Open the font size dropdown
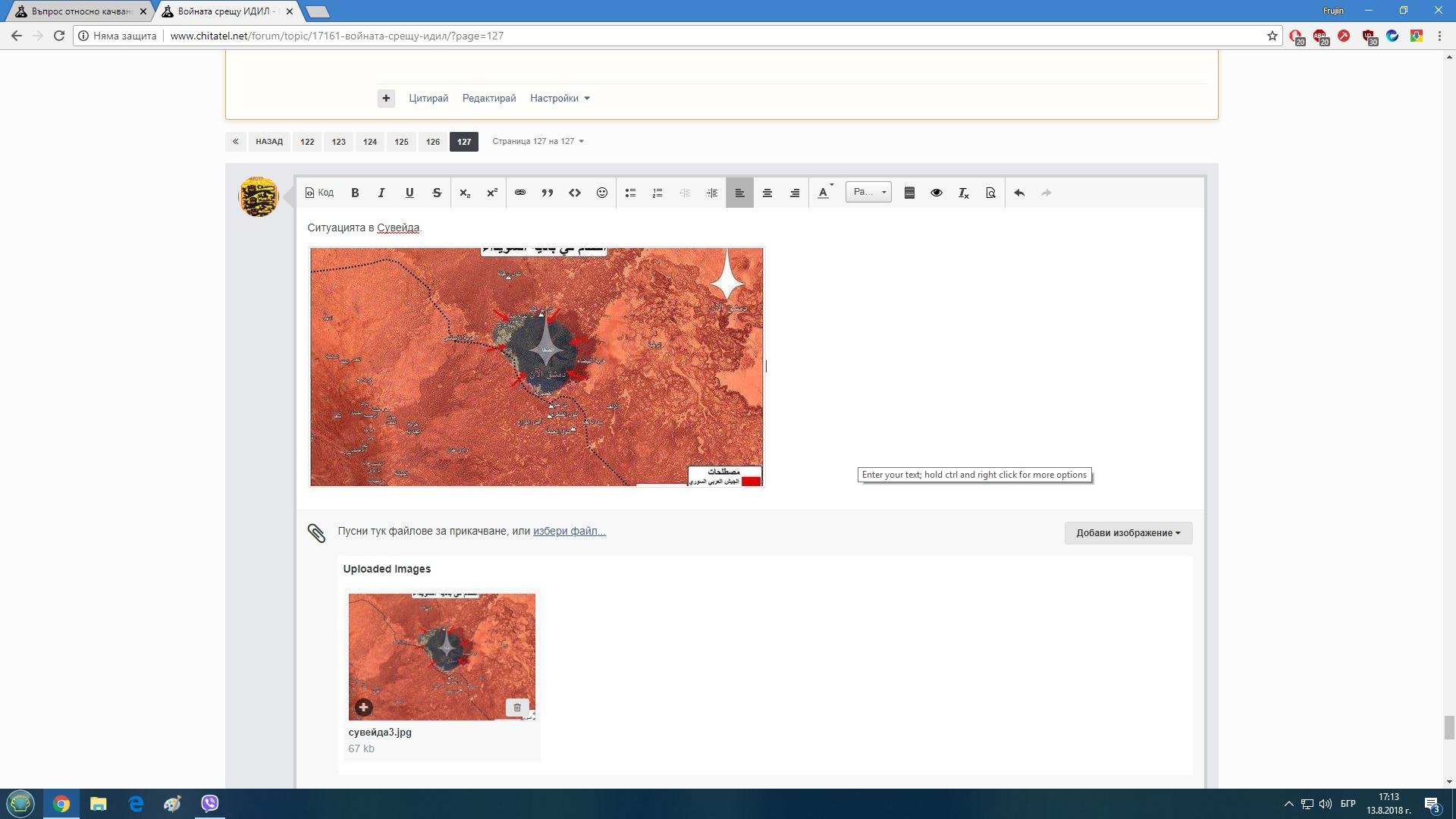The width and height of the screenshot is (1456, 819). point(868,192)
